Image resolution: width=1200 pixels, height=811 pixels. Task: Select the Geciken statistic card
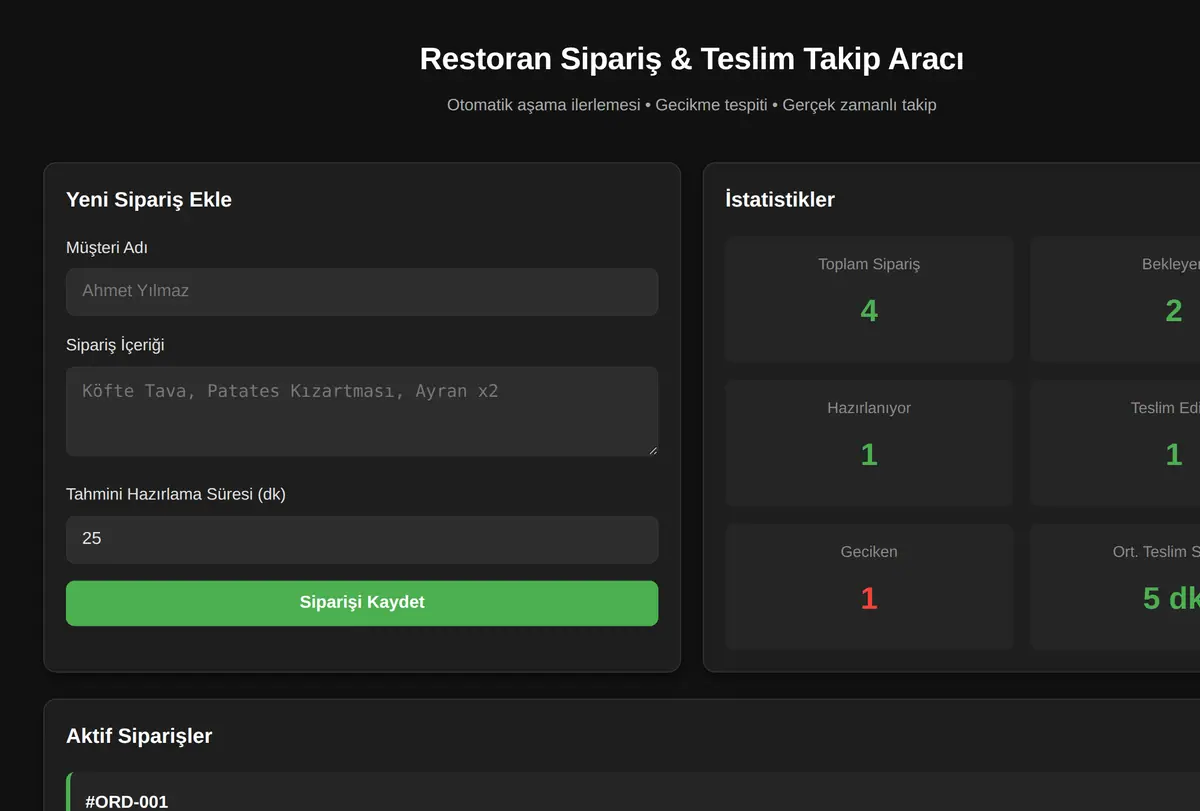pyautogui.click(x=869, y=587)
